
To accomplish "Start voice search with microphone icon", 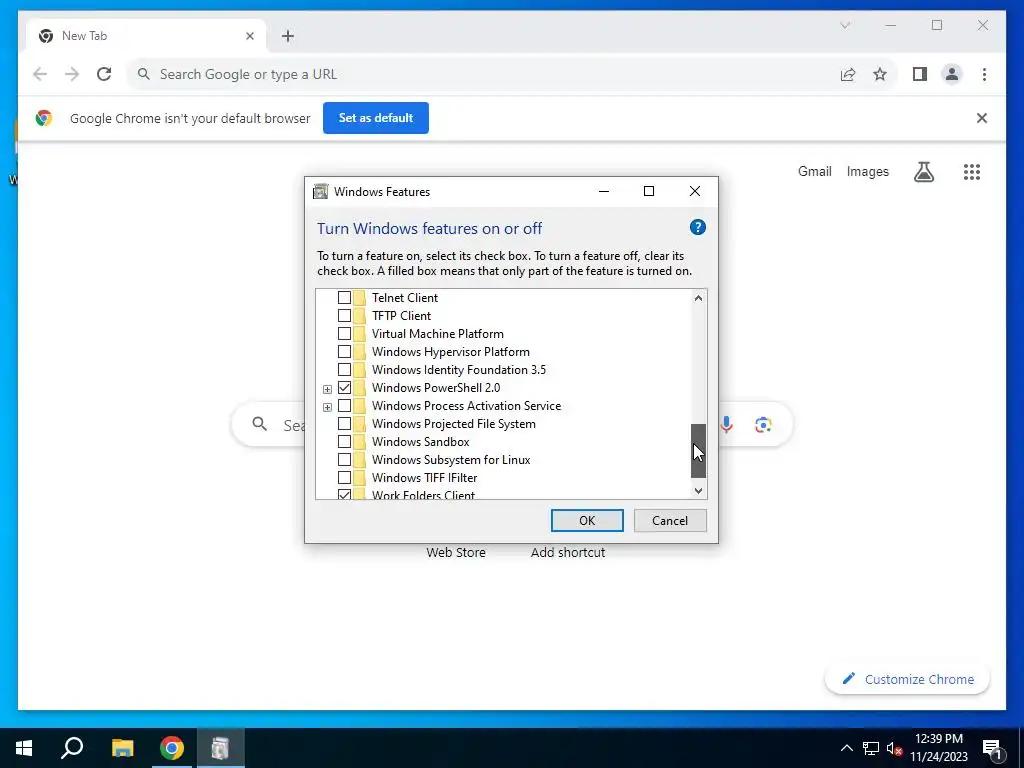I will (726, 425).
